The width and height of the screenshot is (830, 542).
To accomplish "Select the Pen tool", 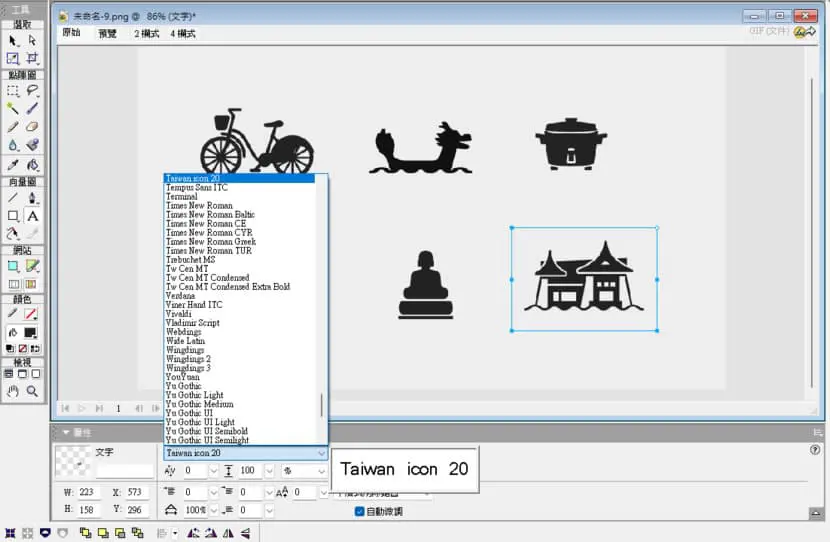I will [32, 198].
